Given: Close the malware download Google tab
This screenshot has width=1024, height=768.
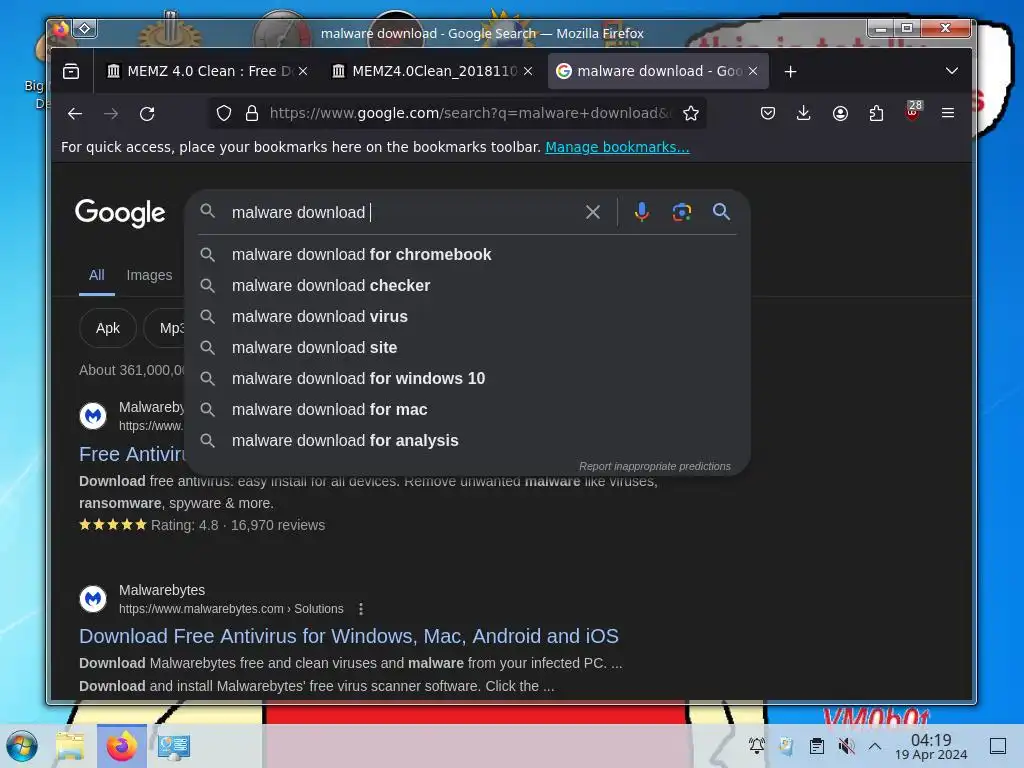Looking at the screenshot, I should [753, 71].
